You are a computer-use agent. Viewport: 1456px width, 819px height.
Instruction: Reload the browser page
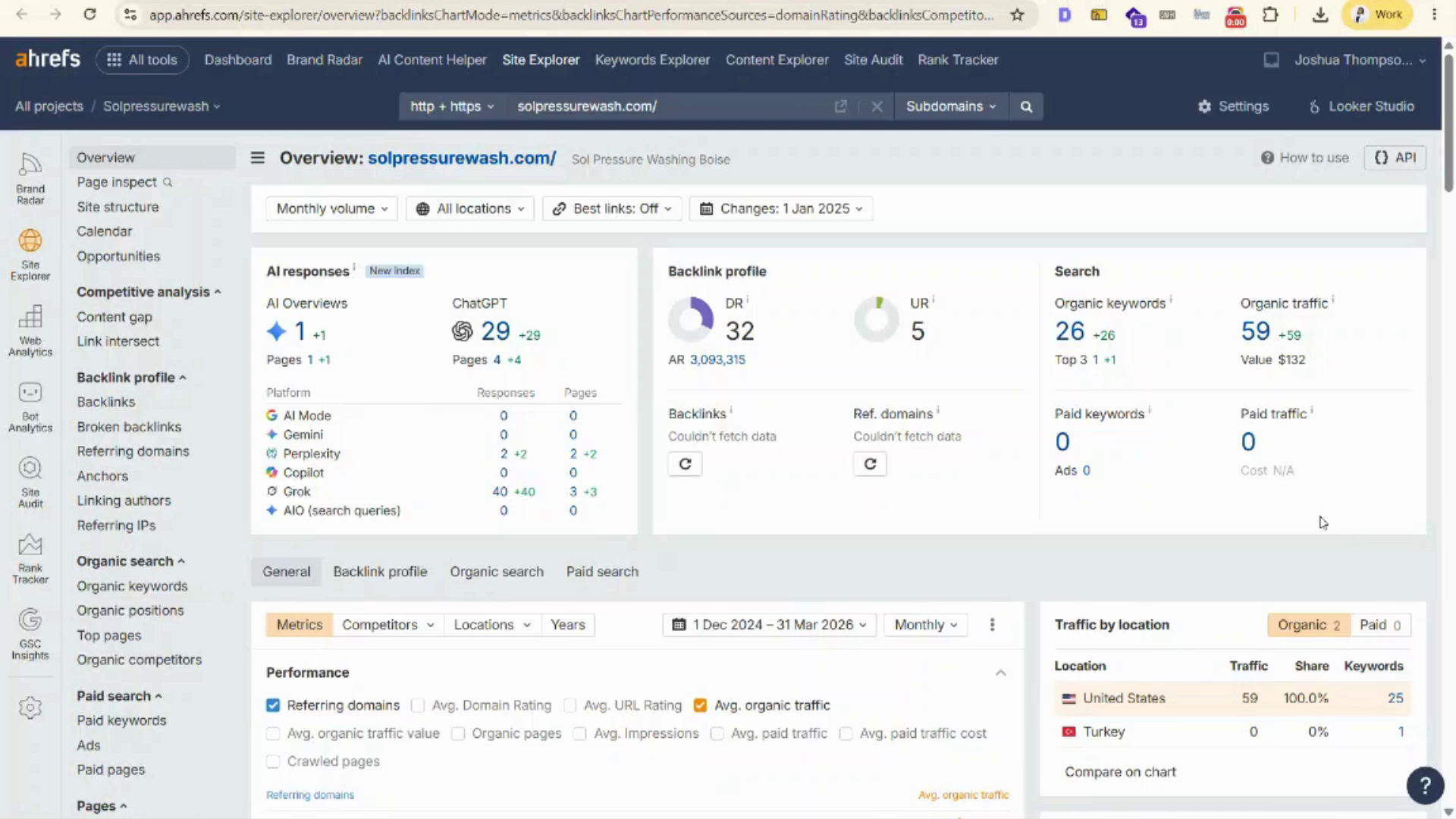(x=89, y=14)
